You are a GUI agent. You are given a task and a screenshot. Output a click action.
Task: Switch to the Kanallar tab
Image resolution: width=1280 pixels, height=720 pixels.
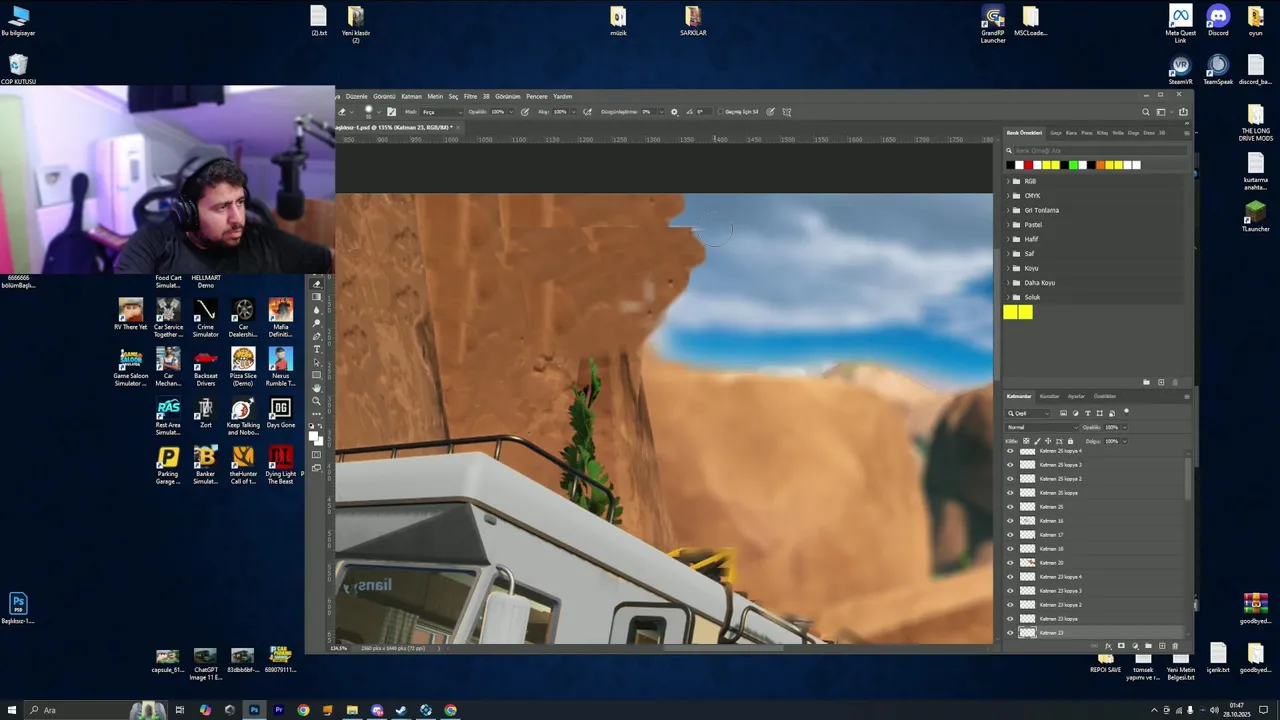[x=1049, y=396]
